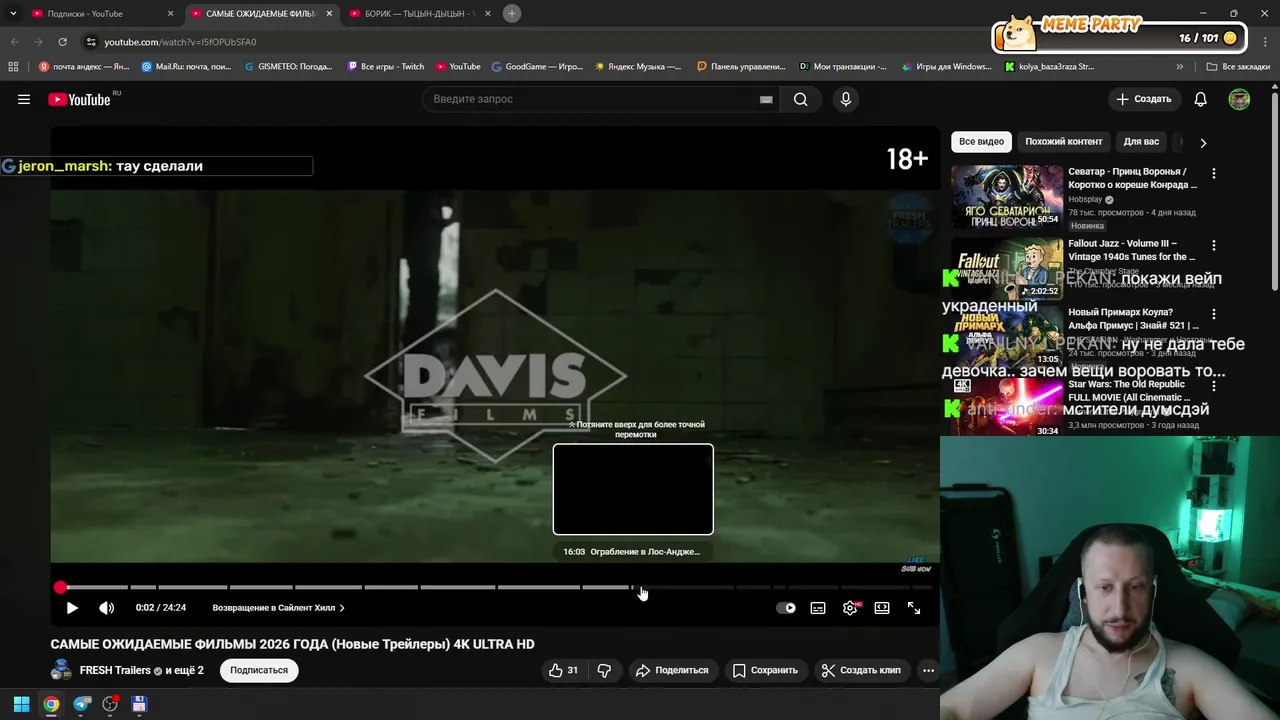Switch to theater mode

pos(882,608)
